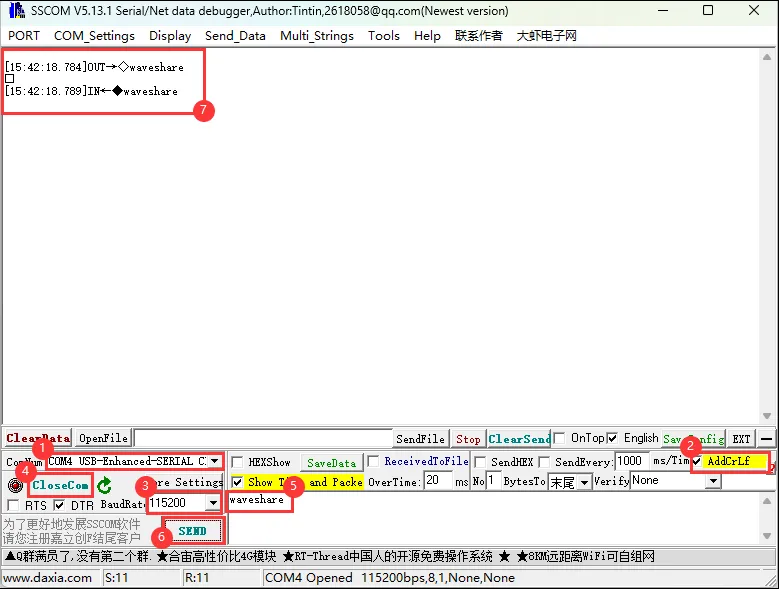Expand the COM port number dropdown

tap(214, 461)
